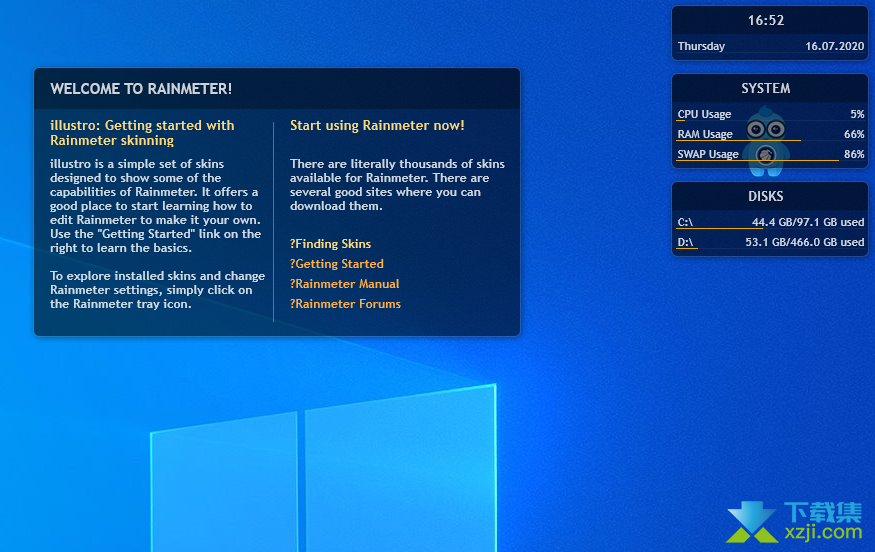The width and height of the screenshot is (875, 552).
Task: Click the SWAP Usage label
Action: 708,155
